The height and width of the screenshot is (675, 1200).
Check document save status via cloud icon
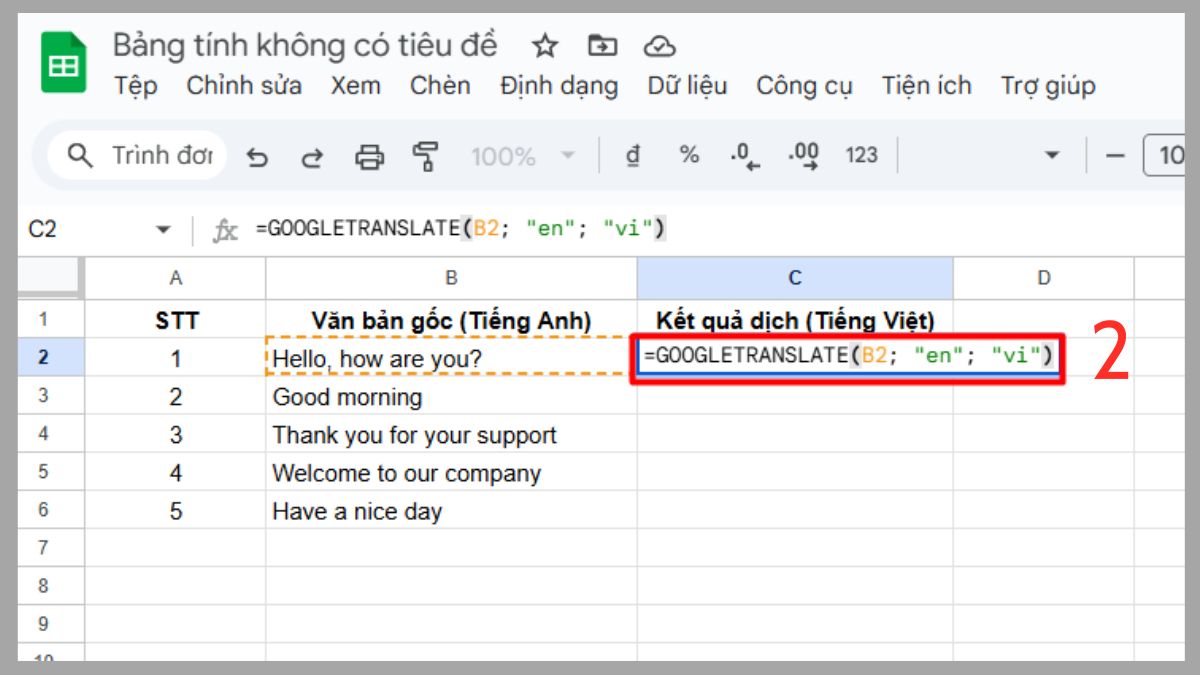point(658,46)
